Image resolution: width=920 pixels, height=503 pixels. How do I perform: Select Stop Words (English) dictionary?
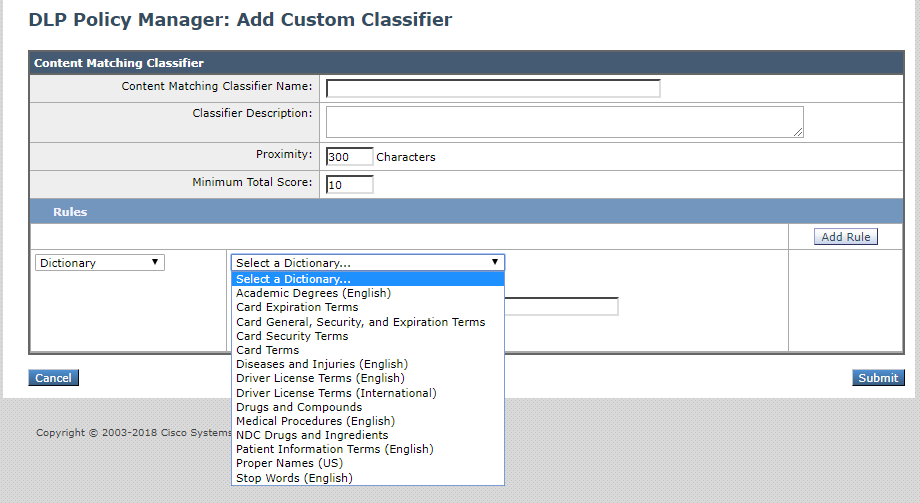tap(368, 478)
